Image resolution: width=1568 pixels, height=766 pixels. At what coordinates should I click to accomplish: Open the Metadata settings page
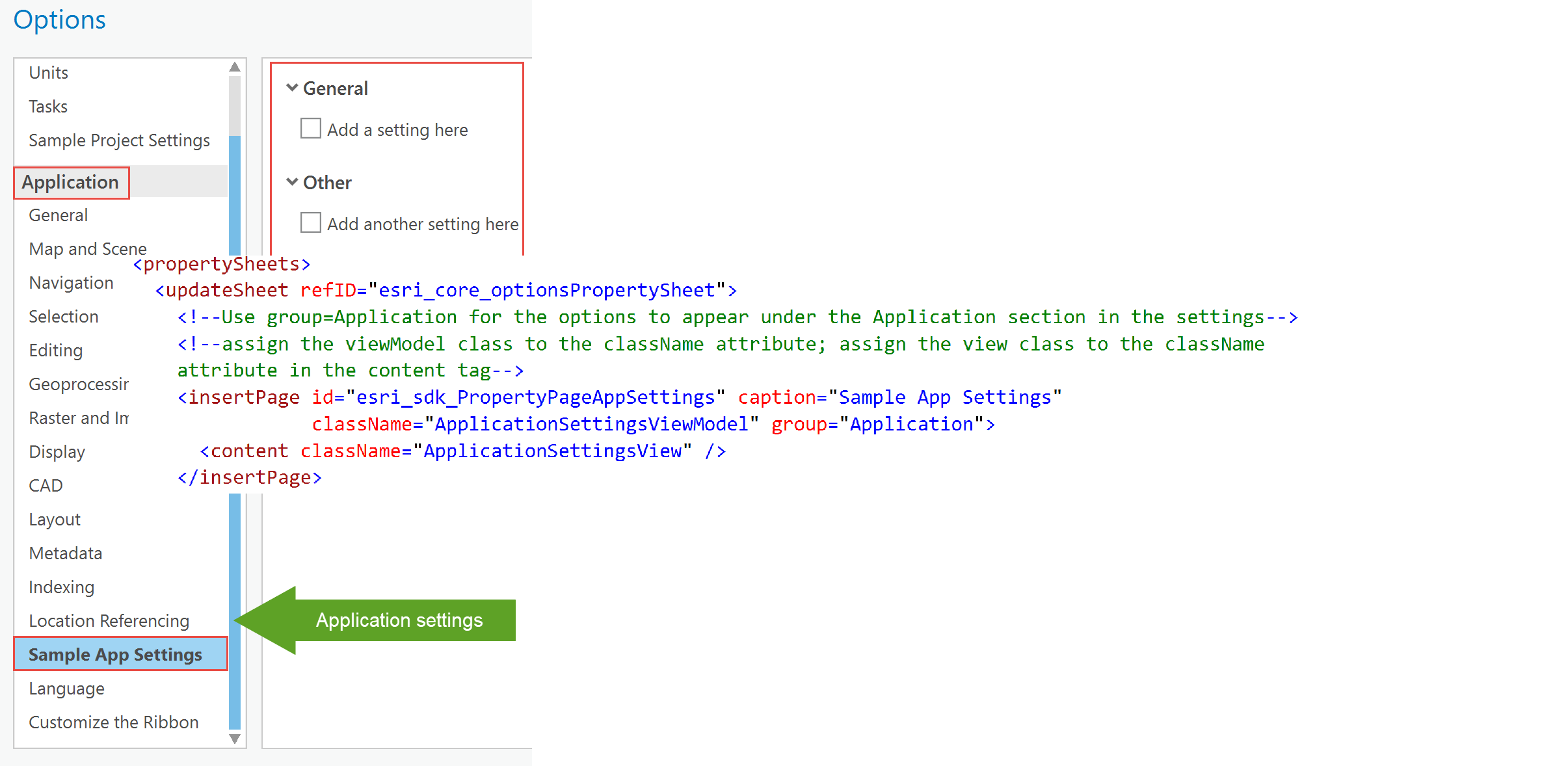pyautogui.click(x=65, y=553)
